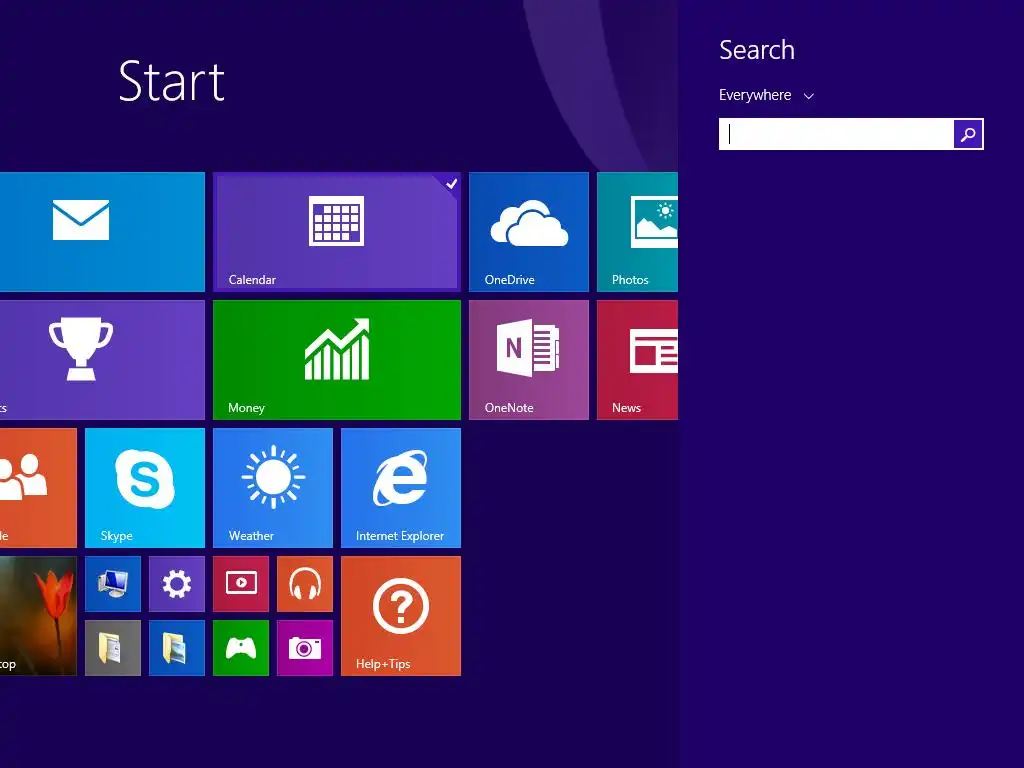This screenshot has height=768, width=1024.
Task: Open the gray documents folder small tile
Action: click(x=113, y=648)
